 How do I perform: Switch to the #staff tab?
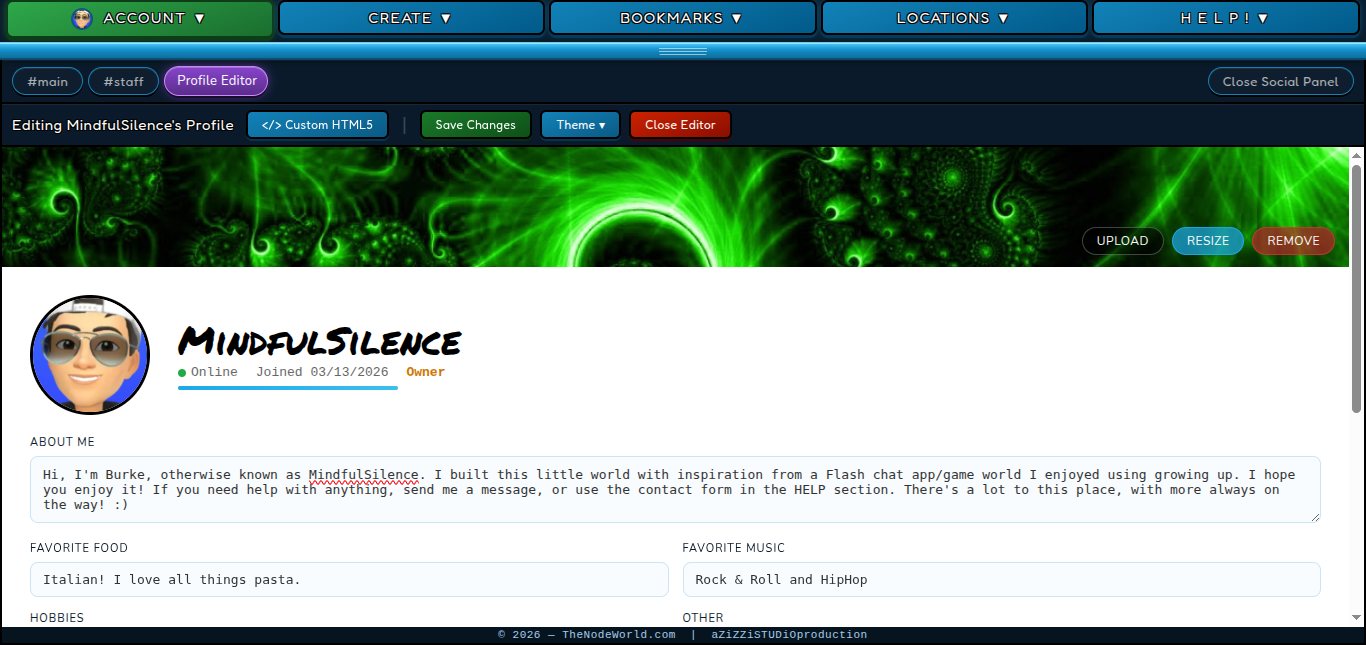click(x=123, y=81)
